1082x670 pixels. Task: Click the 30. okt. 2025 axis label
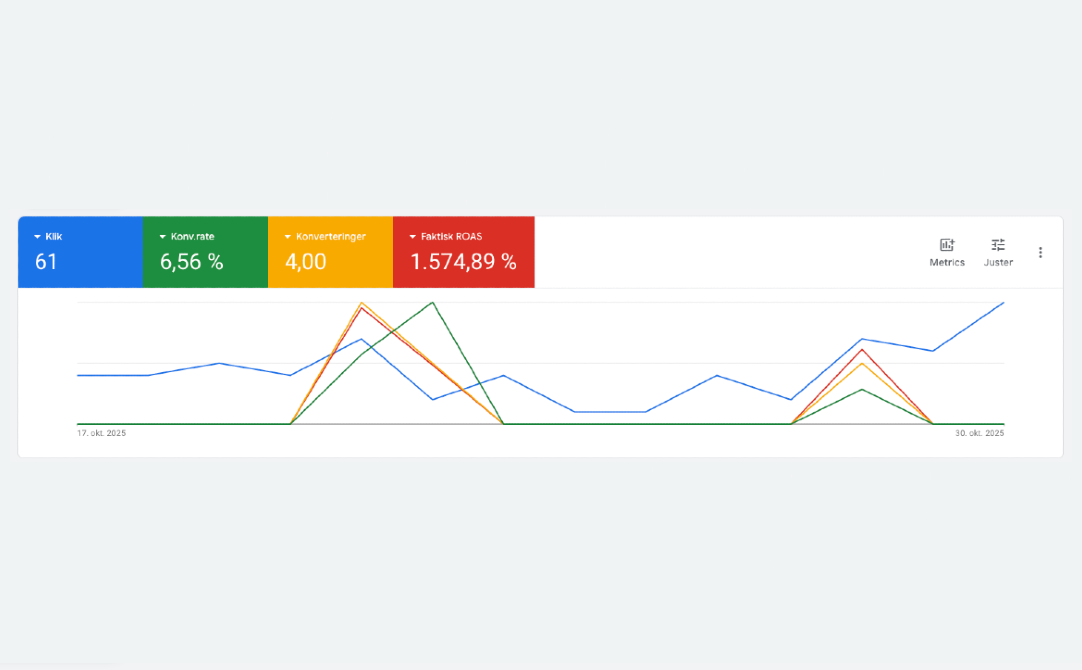tap(980, 433)
